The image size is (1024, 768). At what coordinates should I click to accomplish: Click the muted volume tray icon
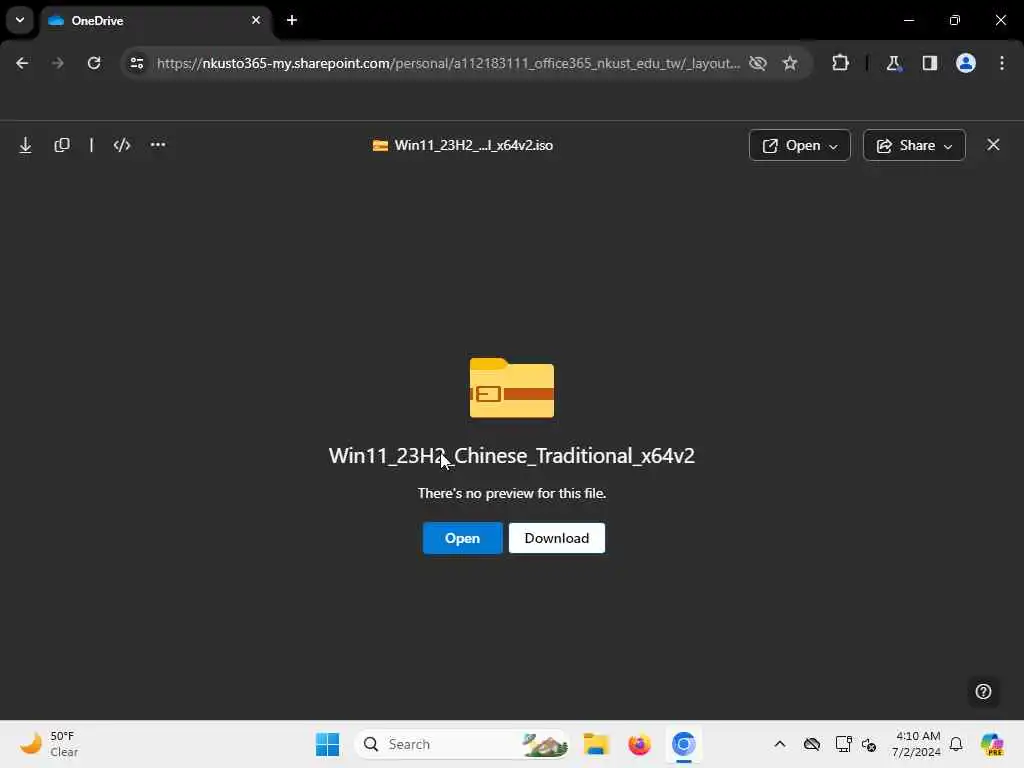click(x=869, y=744)
